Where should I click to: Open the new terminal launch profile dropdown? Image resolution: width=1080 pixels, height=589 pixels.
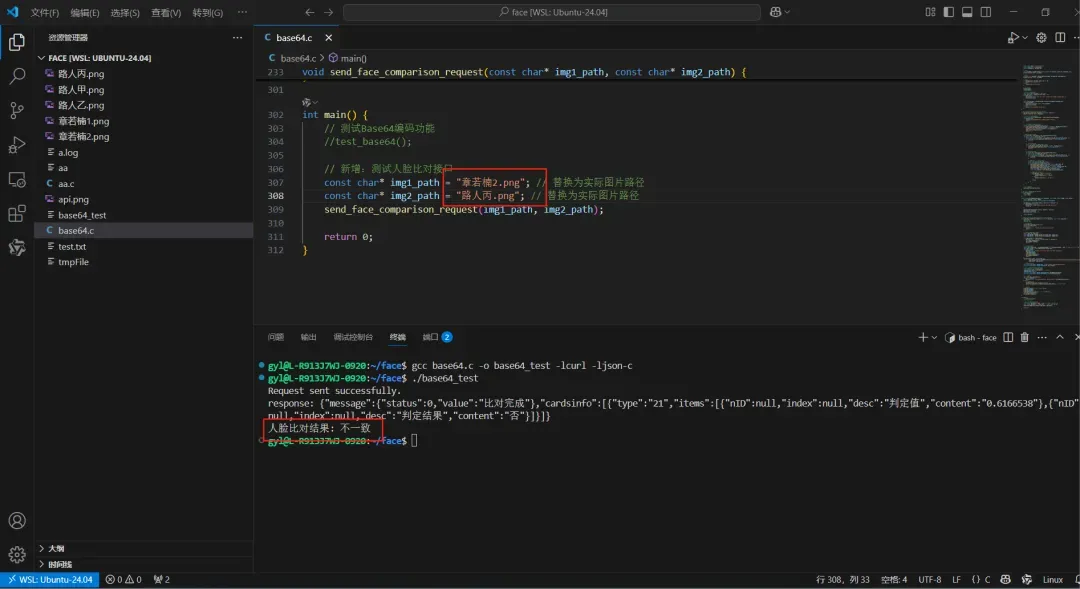click(x=934, y=338)
